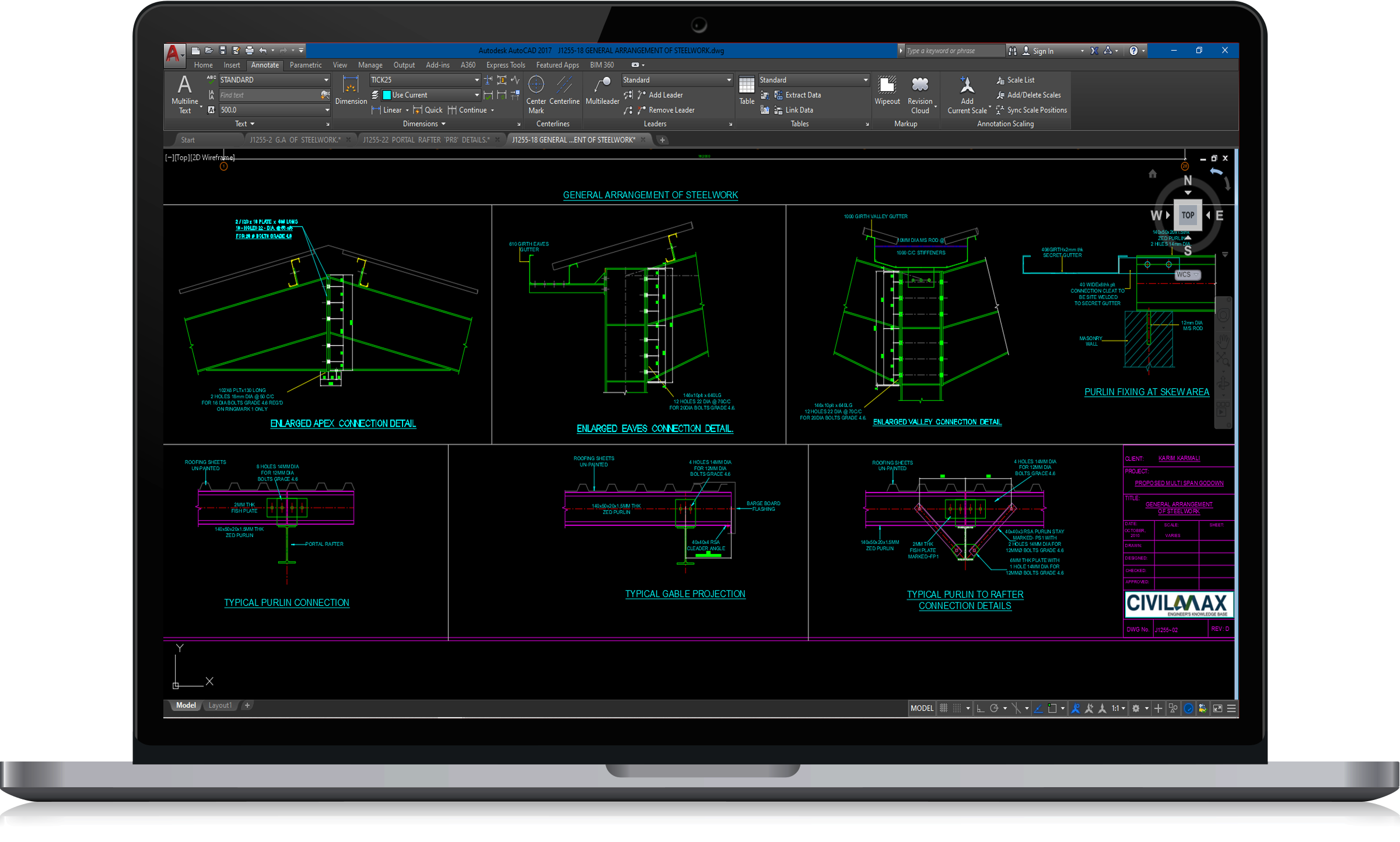Screen dimensions: 1400x842
Task: Click the keyword search box
Action: pos(954,51)
